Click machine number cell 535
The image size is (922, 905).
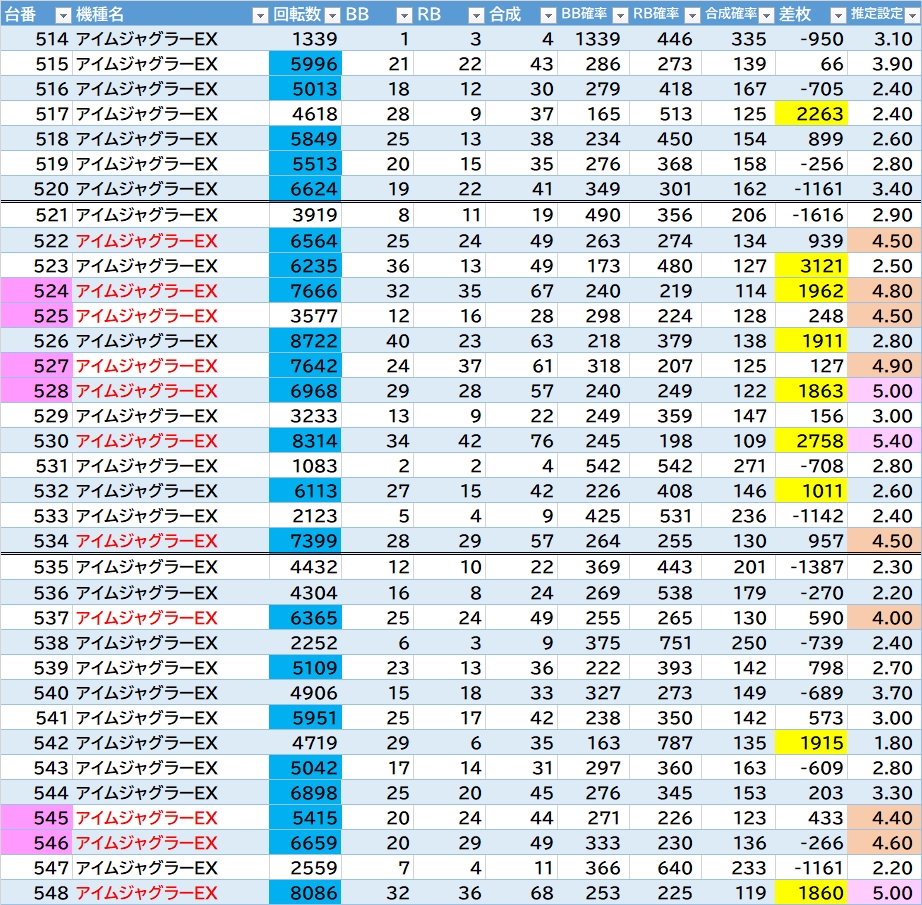point(36,567)
